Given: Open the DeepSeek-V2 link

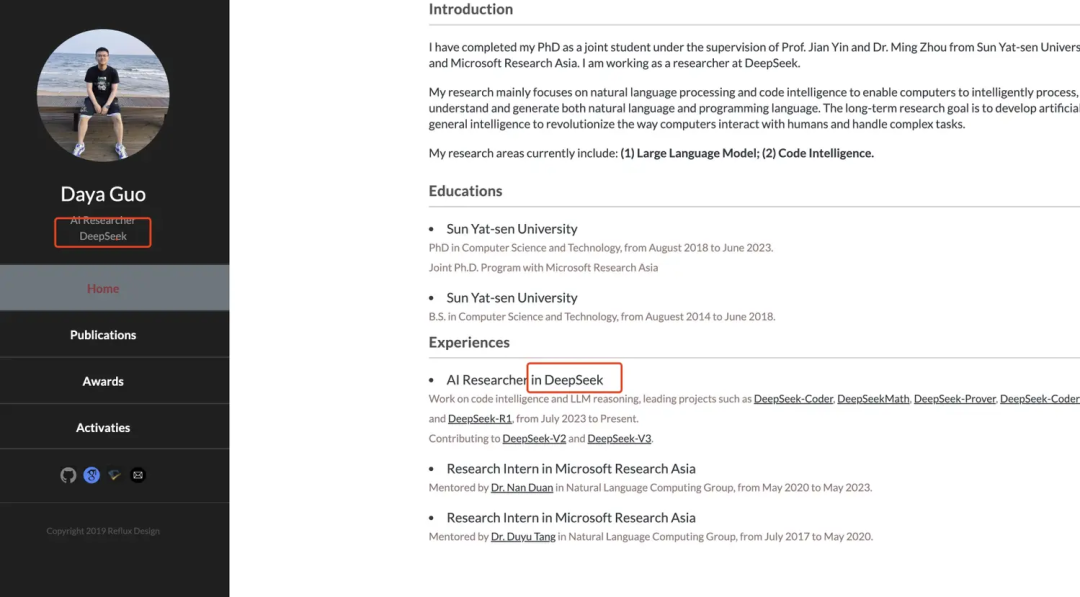Looking at the screenshot, I should 534,439.
